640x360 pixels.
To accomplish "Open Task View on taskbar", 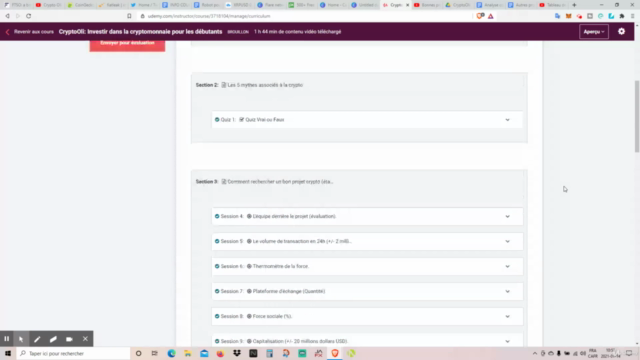I will [x=155, y=353].
